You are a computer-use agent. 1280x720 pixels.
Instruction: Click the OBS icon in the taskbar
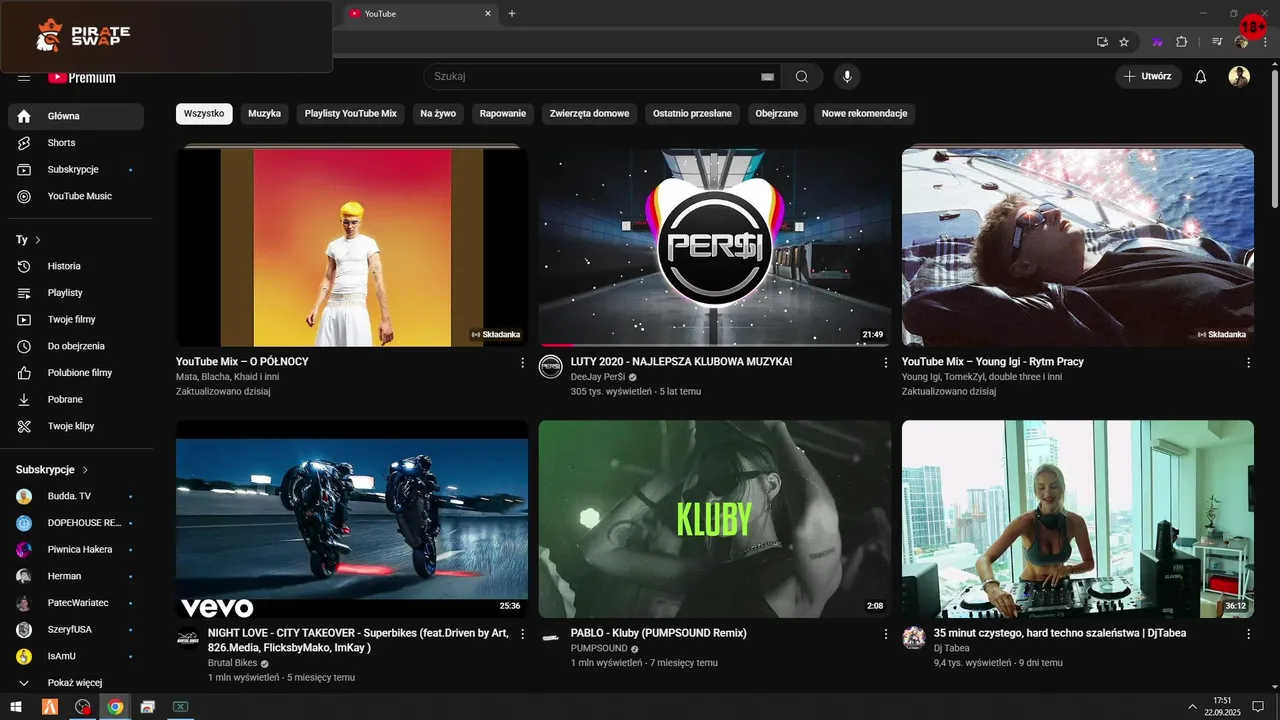82,707
